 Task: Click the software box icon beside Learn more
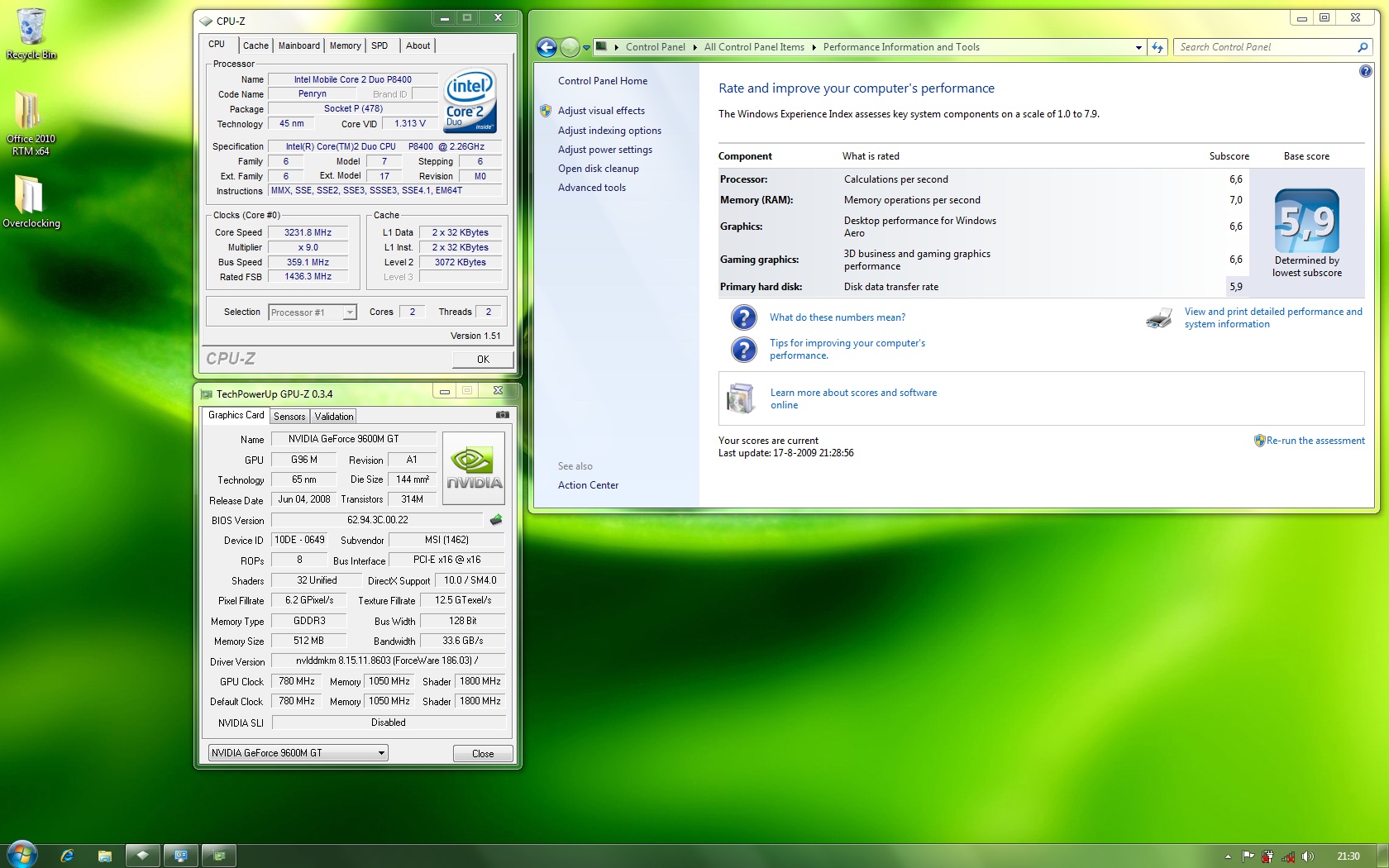pyautogui.click(x=740, y=398)
